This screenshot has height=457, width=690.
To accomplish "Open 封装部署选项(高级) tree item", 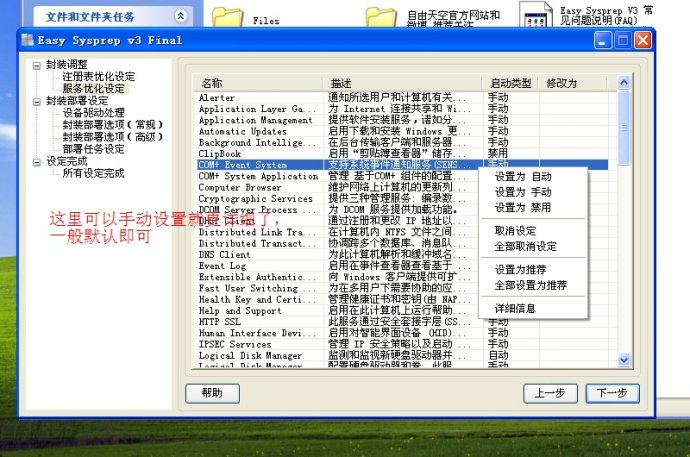I will pos(113,137).
